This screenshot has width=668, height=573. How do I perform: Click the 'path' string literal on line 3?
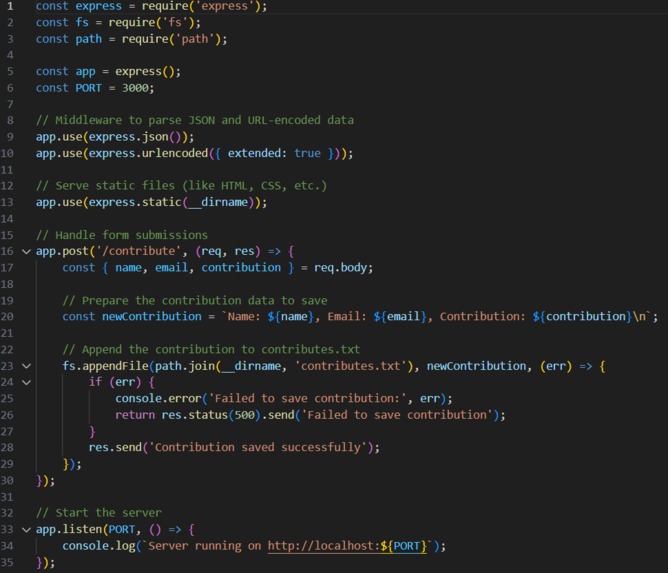pos(195,39)
